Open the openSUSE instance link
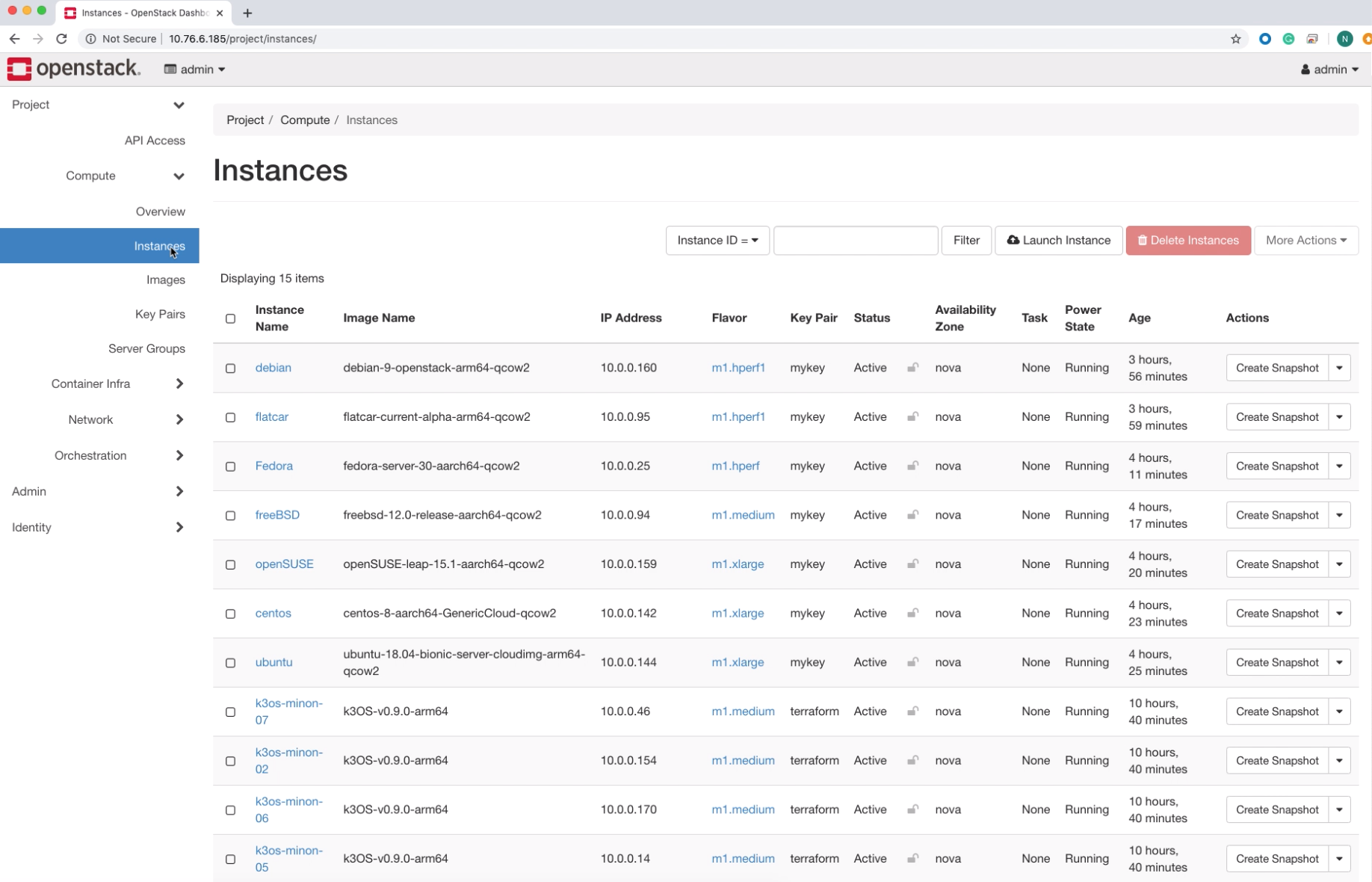Screen dimensions: 1372x882 tap(284, 564)
